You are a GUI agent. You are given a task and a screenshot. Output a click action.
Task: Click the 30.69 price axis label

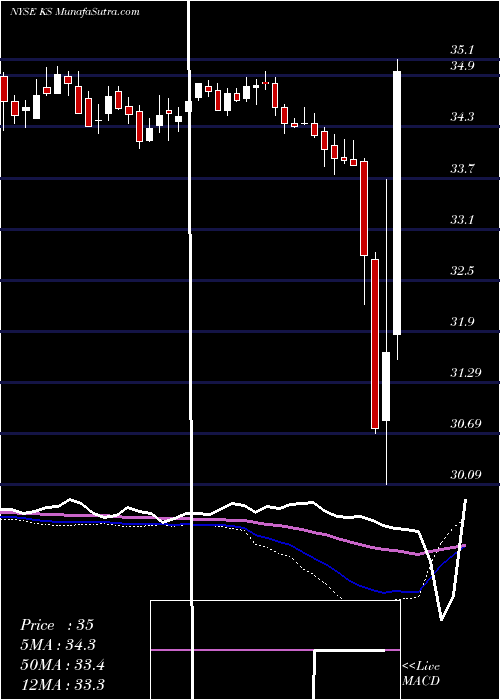pyautogui.click(x=466, y=423)
